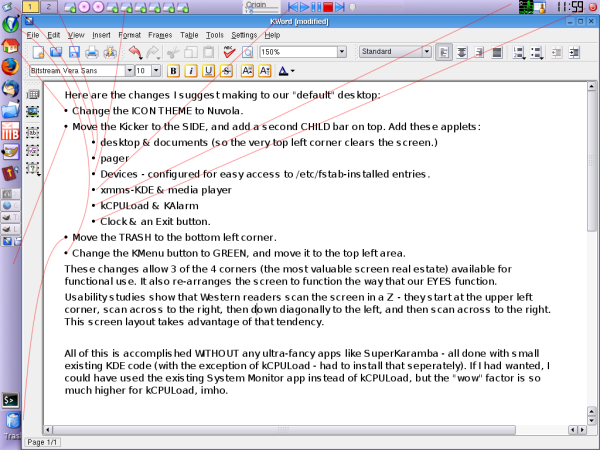
Task: Run the spell check (ABC) icon
Action: coord(229,51)
